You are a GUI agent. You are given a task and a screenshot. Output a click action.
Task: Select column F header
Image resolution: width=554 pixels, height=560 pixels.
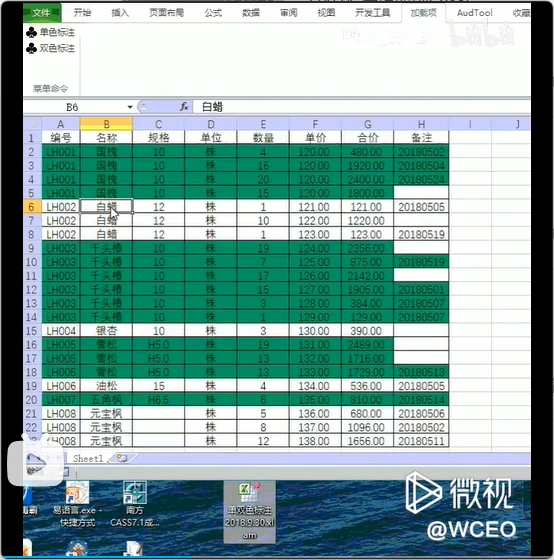point(315,124)
